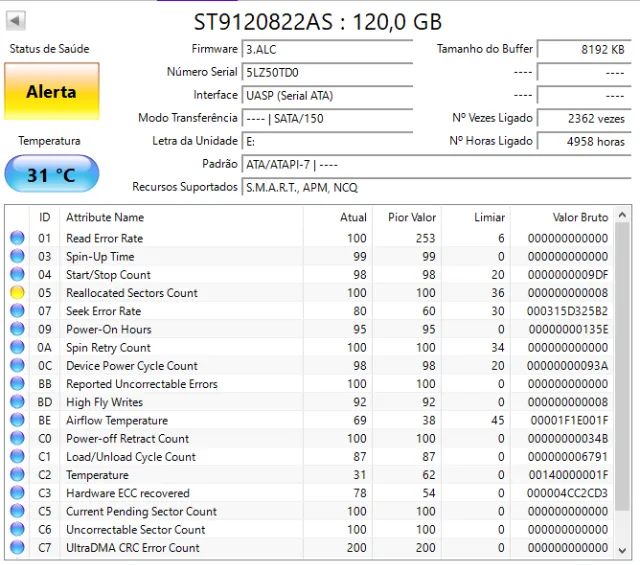This screenshot has width=640, height=565.
Task: Select the Firmware field 3.ALC
Action: tap(327, 49)
